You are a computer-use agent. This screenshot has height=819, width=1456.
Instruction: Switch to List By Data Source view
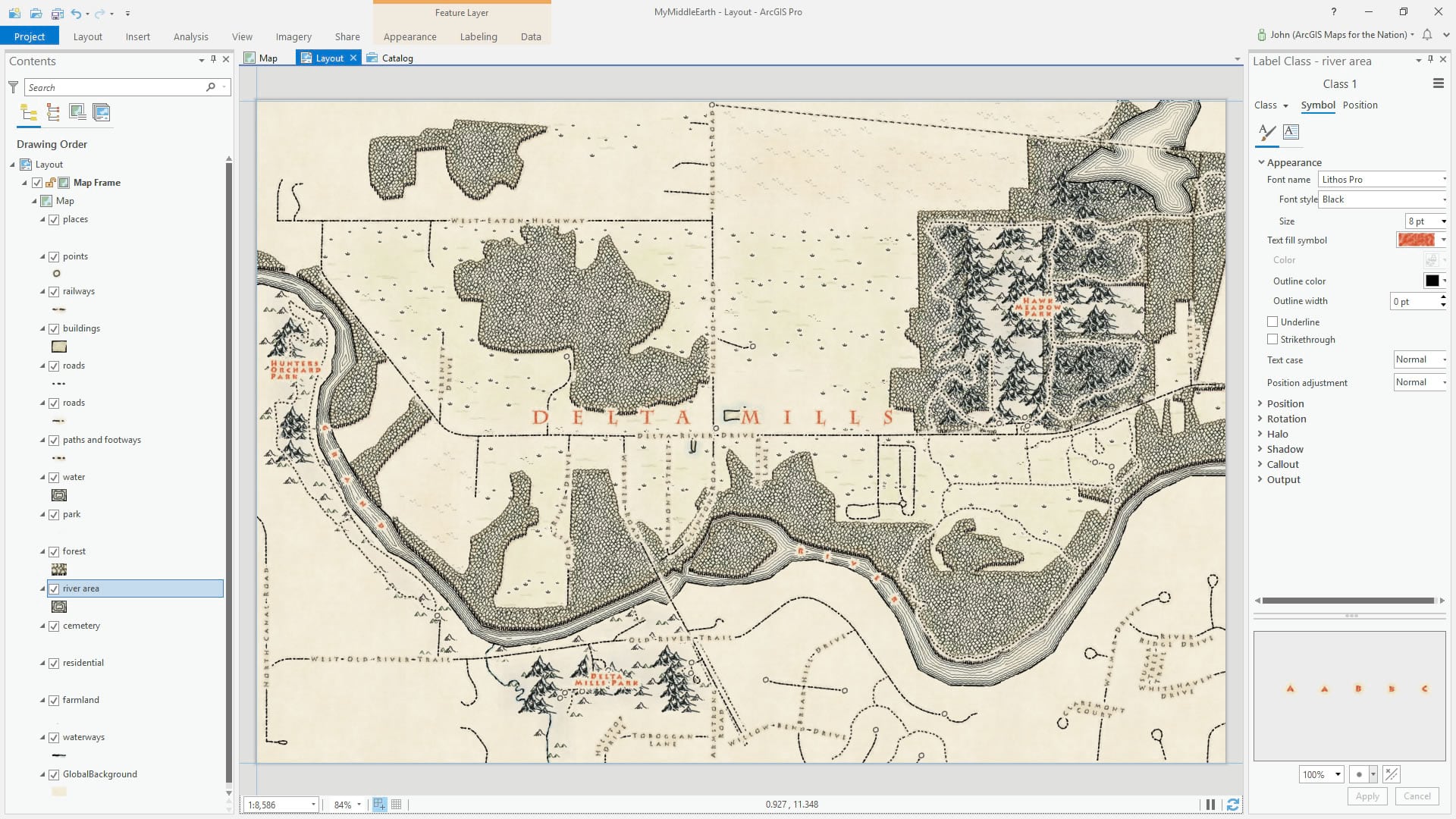point(53,113)
